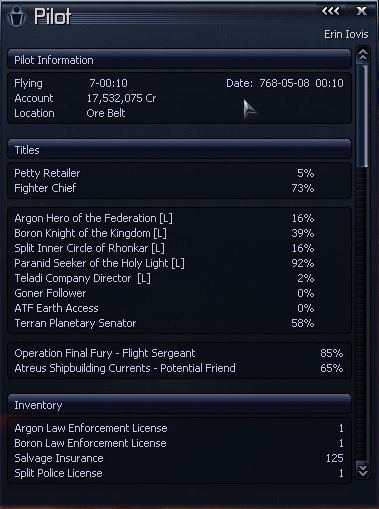Select Operation Final Fury - Flight Sergeant
This screenshot has width=379, height=509.
[179, 353]
